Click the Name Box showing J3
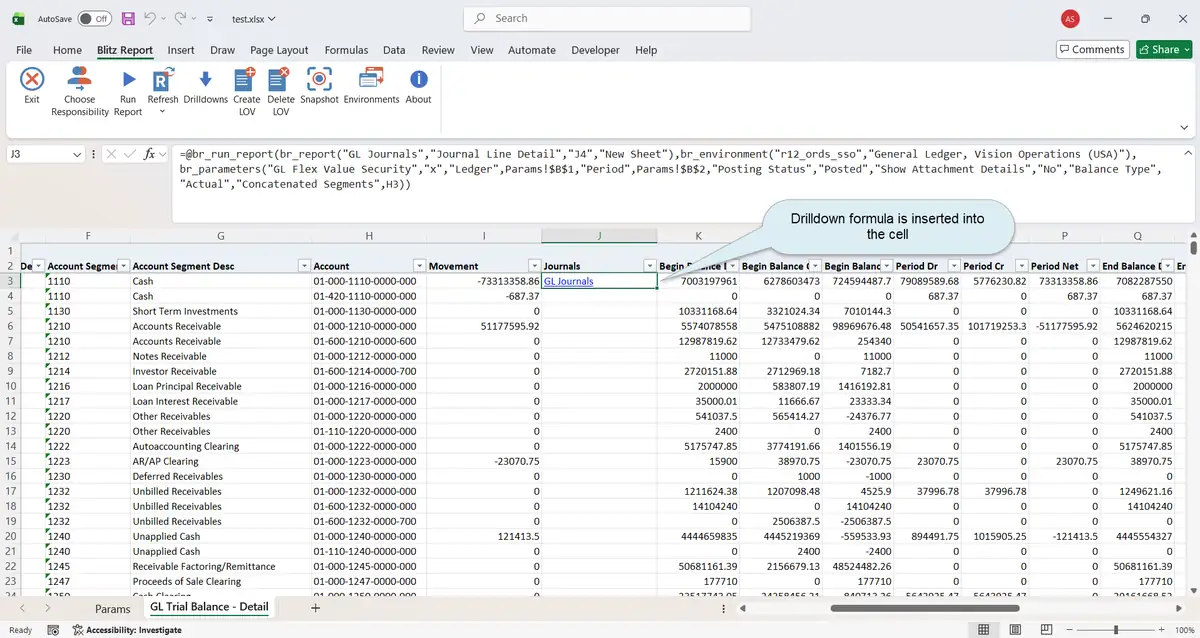The height and width of the screenshot is (638, 1200). pyautogui.click(x=38, y=154)
